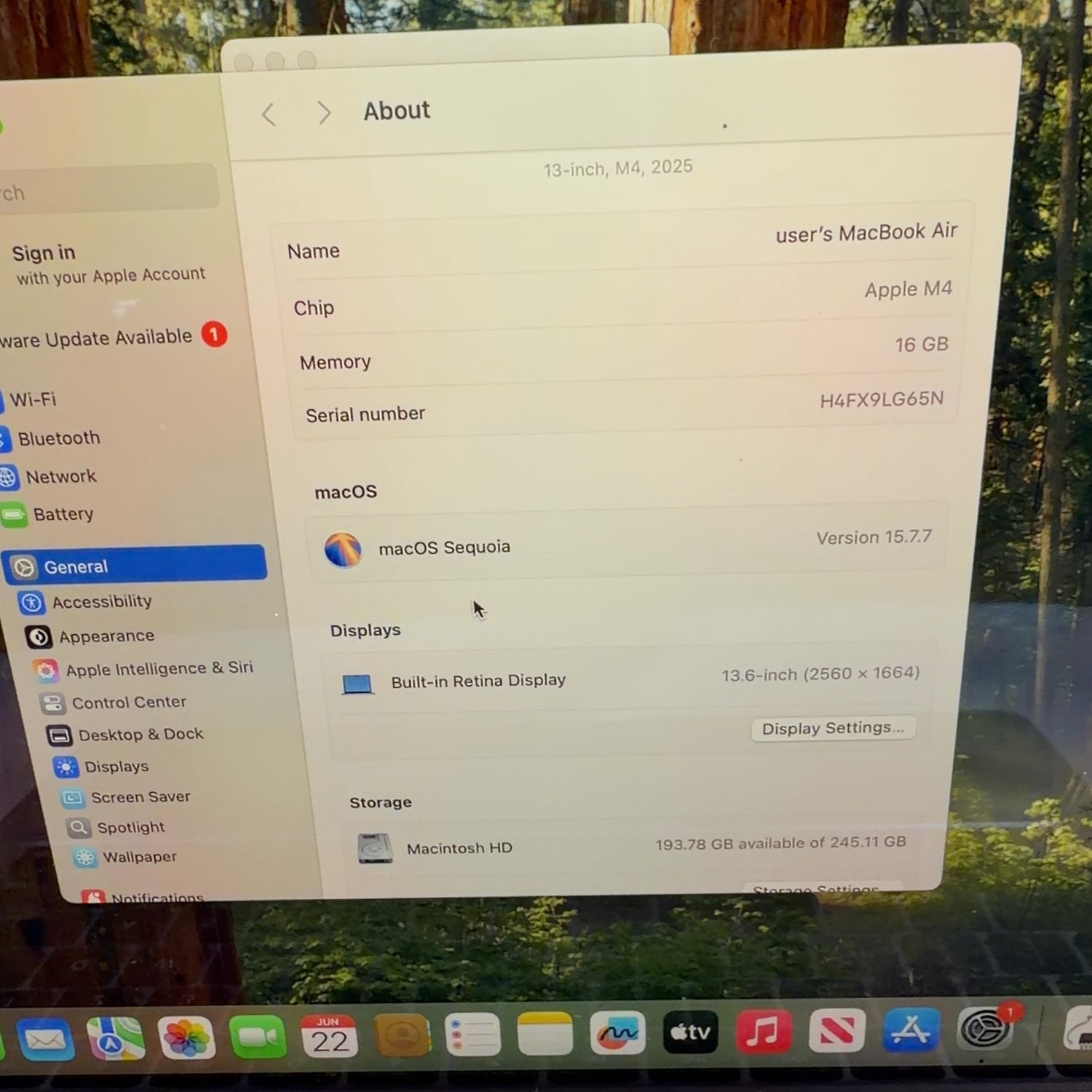Viewport: 1092px width, 1092px height.
Task: Select Displays in the sidebar
Action: tap(116, 767)
